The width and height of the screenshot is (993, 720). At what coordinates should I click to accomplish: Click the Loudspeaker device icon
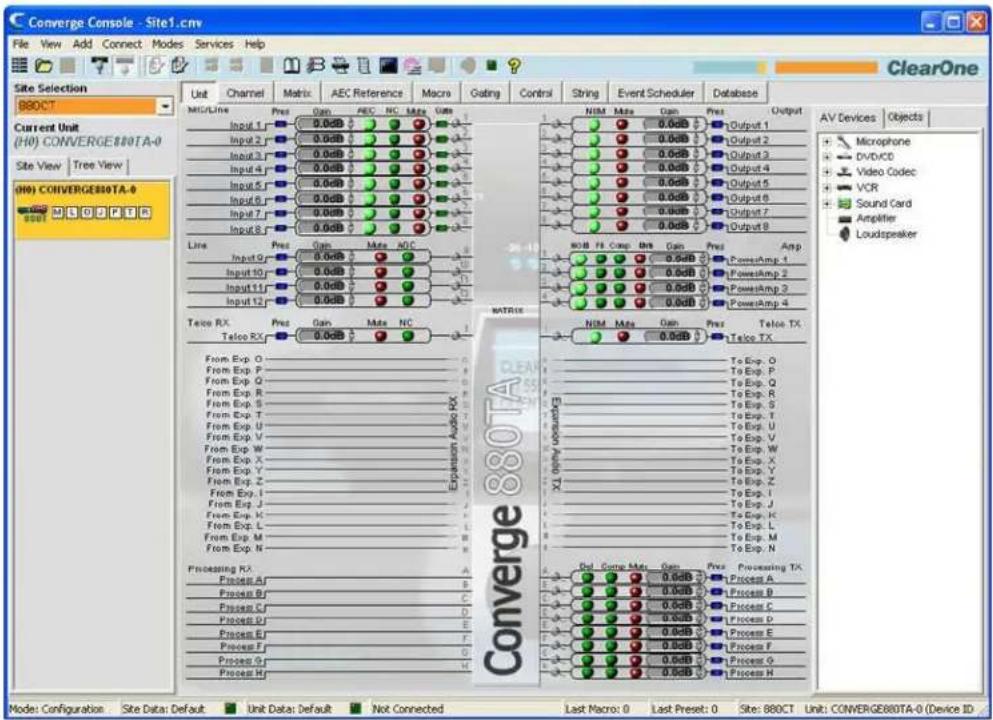(x=844, y=234)
